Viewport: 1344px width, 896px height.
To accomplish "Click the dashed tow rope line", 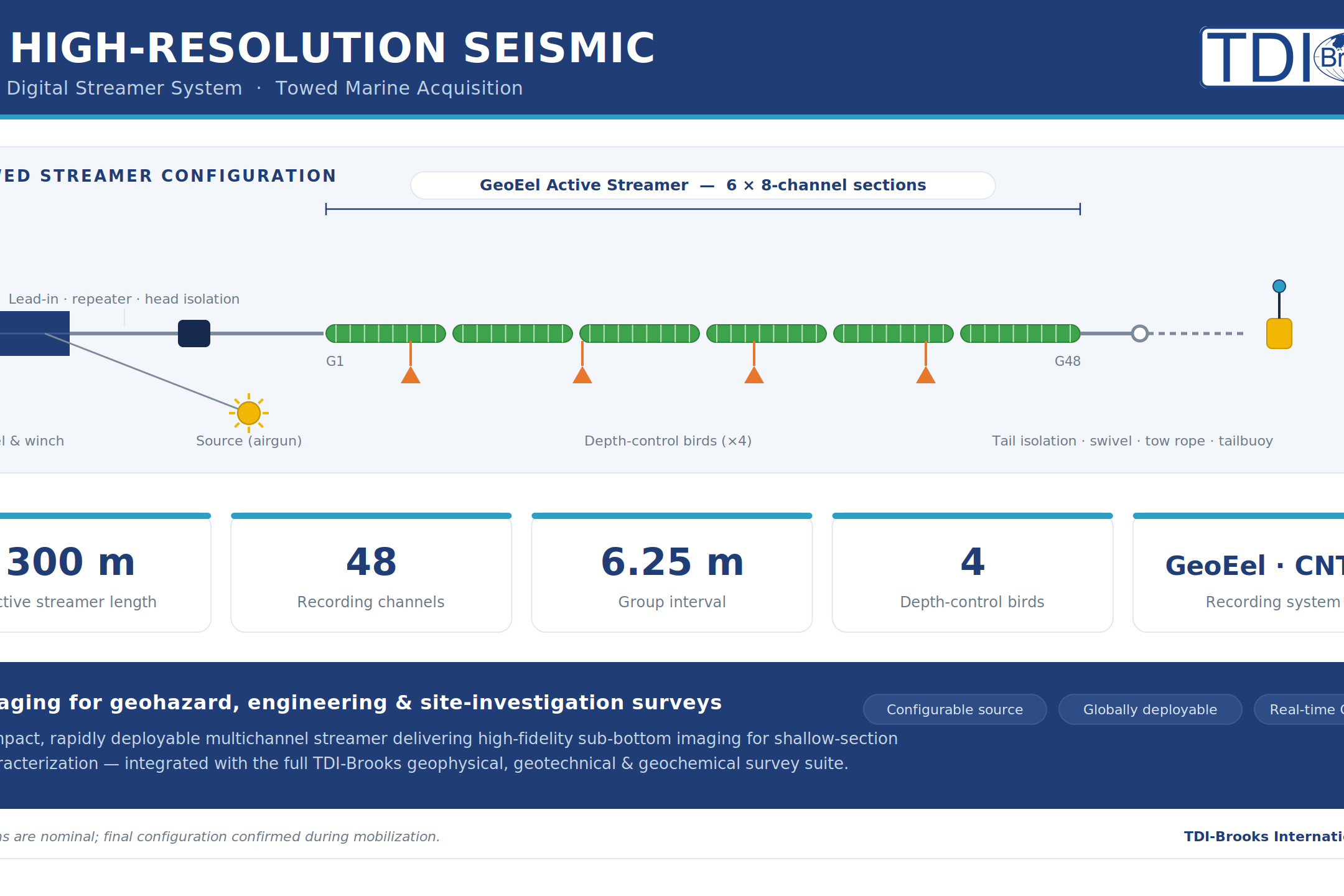I will (x=1196, y=334).
